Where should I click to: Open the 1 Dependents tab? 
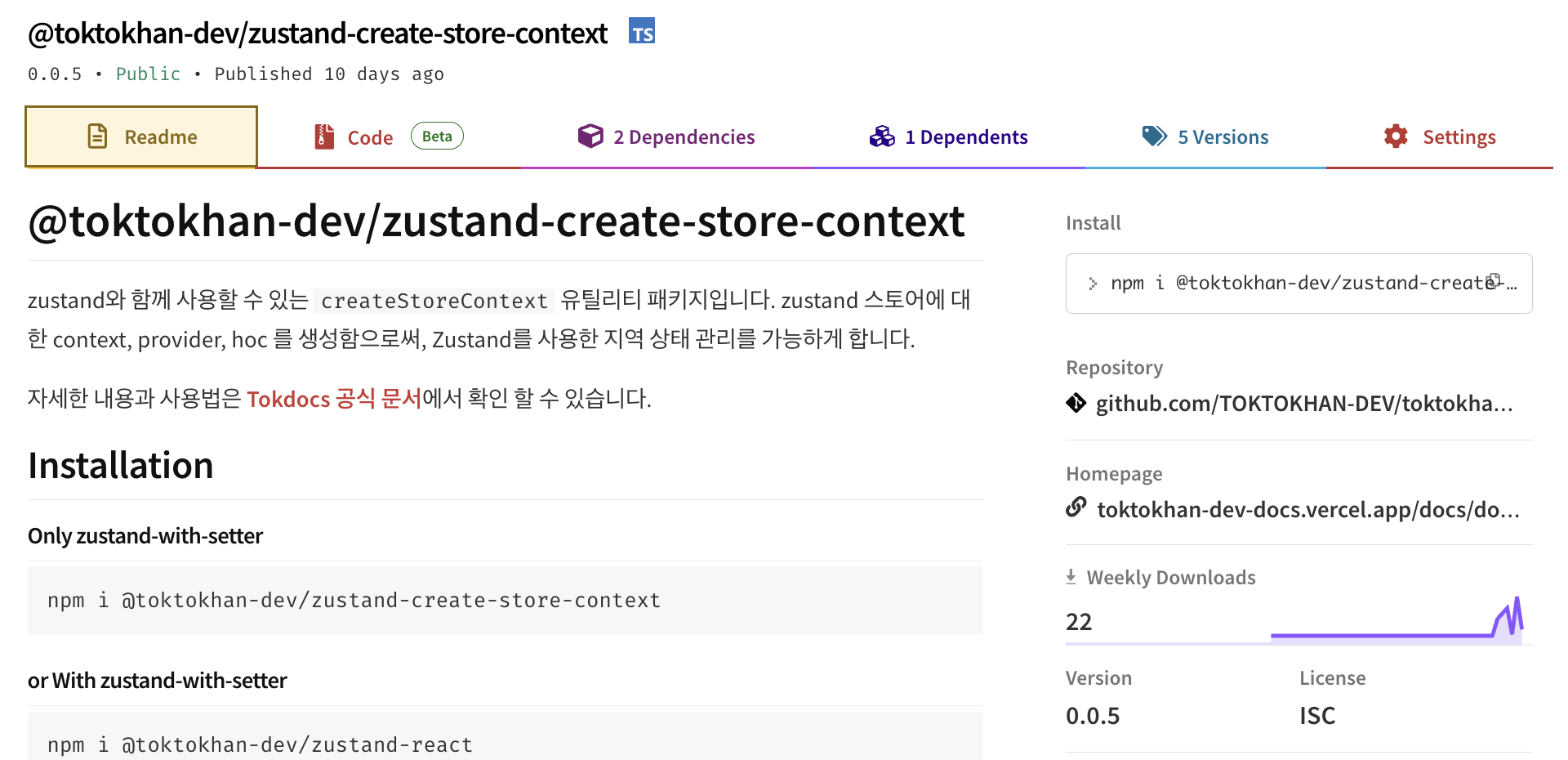[x=948, y=136]
